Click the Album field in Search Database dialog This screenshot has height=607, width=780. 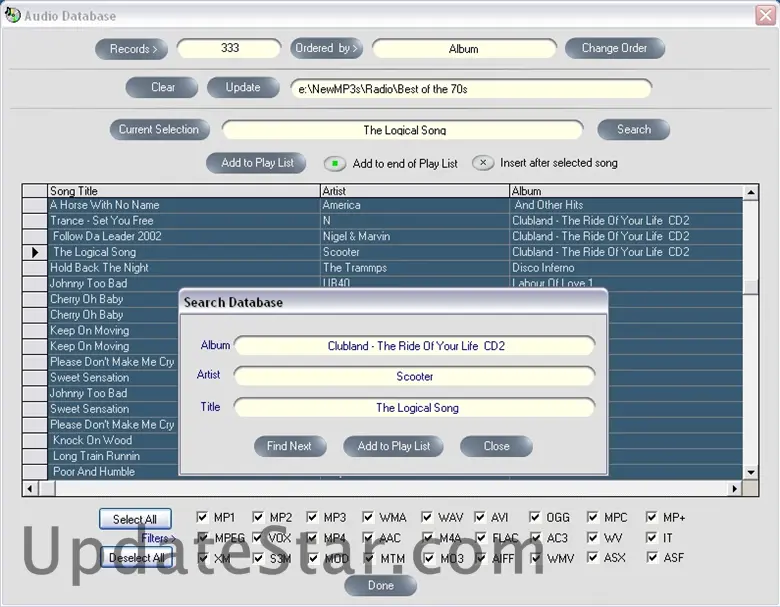(414, 346)
